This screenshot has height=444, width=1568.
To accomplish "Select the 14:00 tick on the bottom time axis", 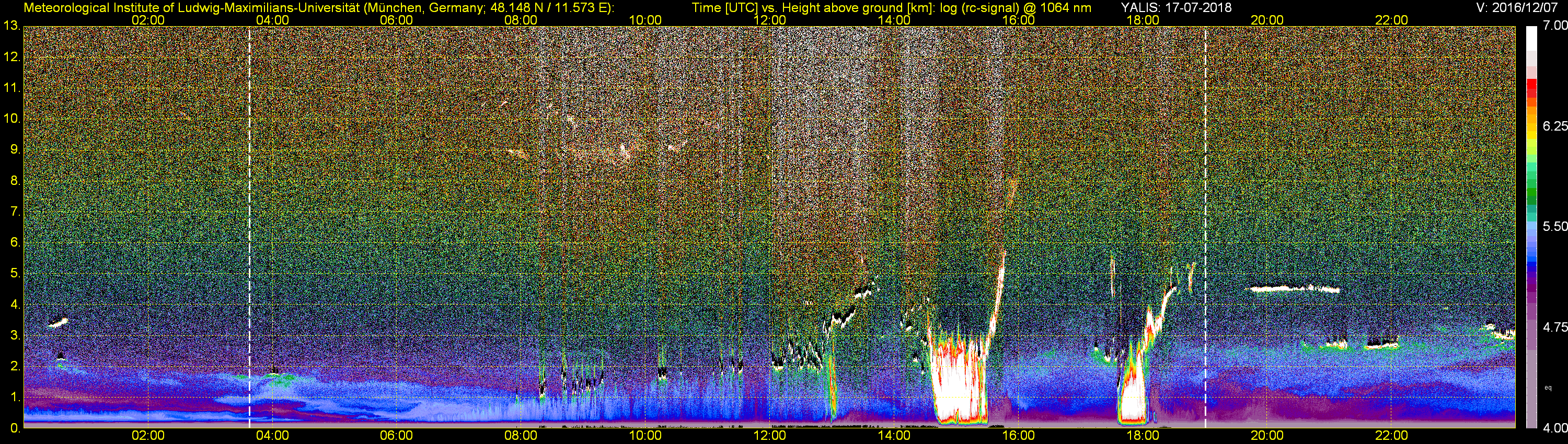I will click(x=894, y=436).
